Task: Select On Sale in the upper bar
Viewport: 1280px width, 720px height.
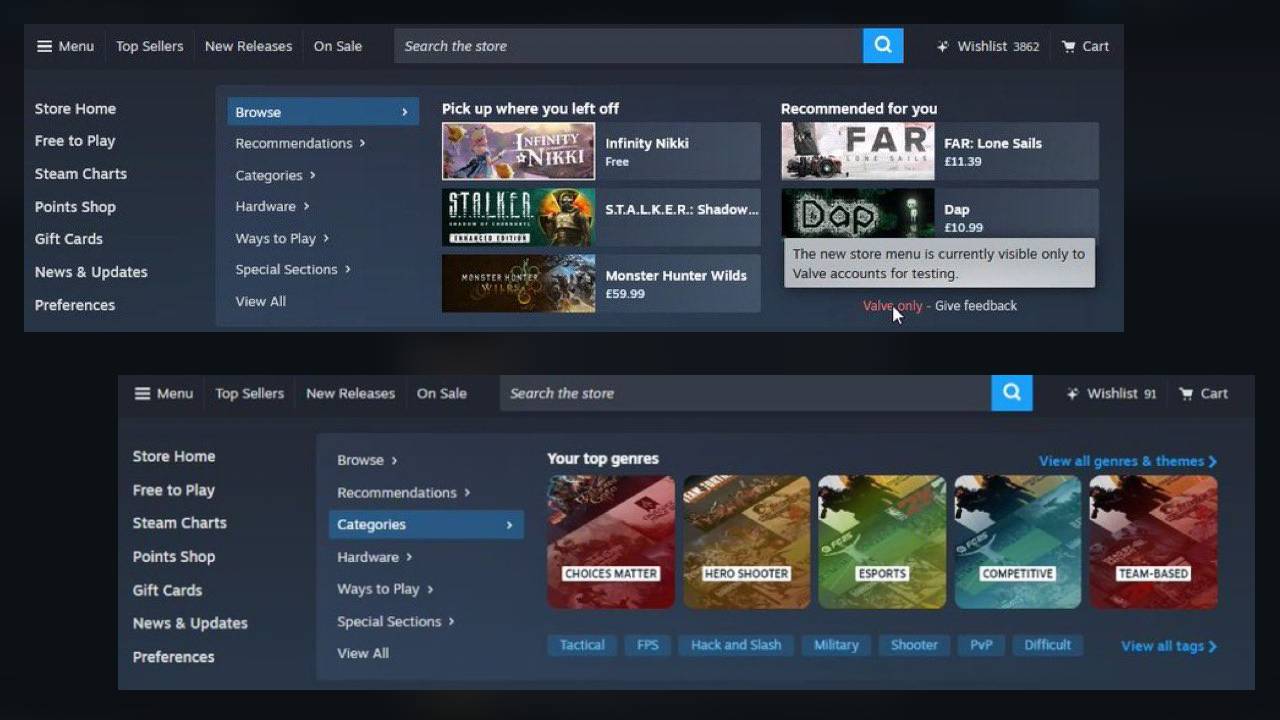Action: tap(338, 46)
